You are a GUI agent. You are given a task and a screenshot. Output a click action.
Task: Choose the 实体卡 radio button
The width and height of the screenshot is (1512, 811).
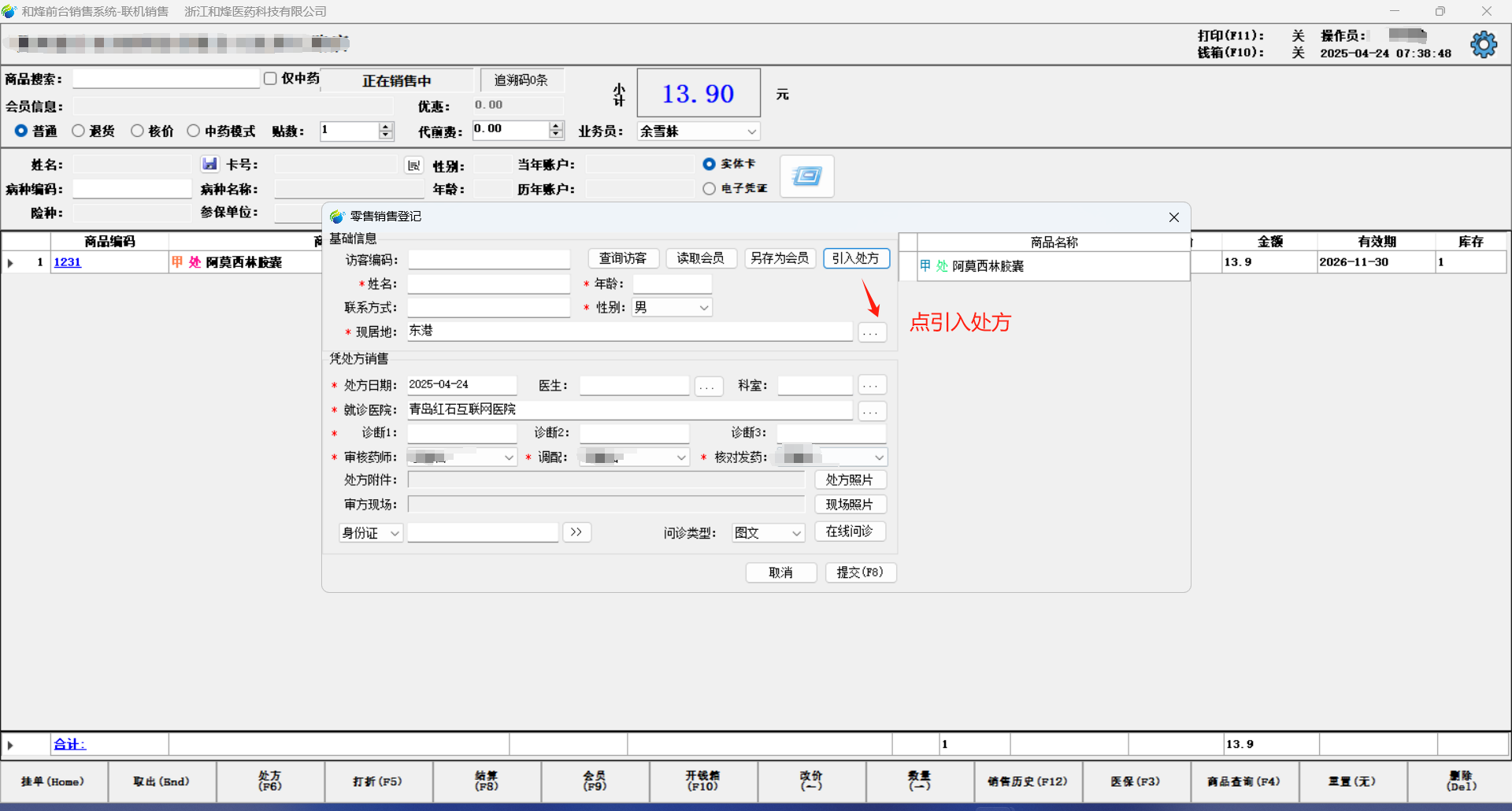click(709, 164)
